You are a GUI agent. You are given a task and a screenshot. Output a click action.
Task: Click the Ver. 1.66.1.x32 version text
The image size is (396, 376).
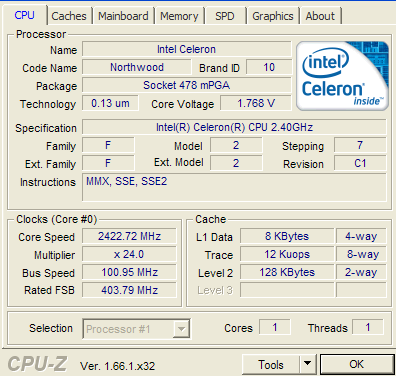(x=118, y=366)
